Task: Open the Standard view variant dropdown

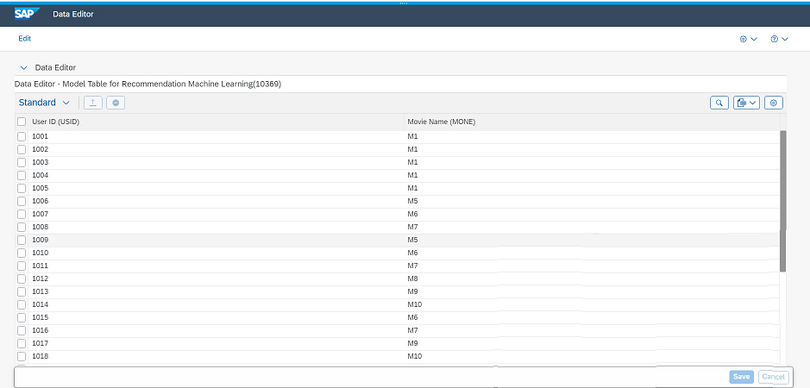Action: coord(44,103)
